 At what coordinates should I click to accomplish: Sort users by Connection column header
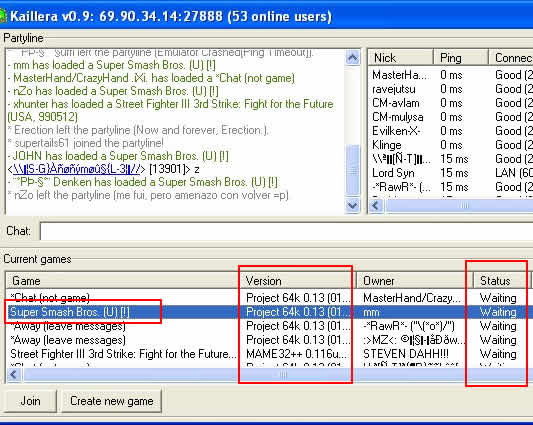tap(511, 57)
